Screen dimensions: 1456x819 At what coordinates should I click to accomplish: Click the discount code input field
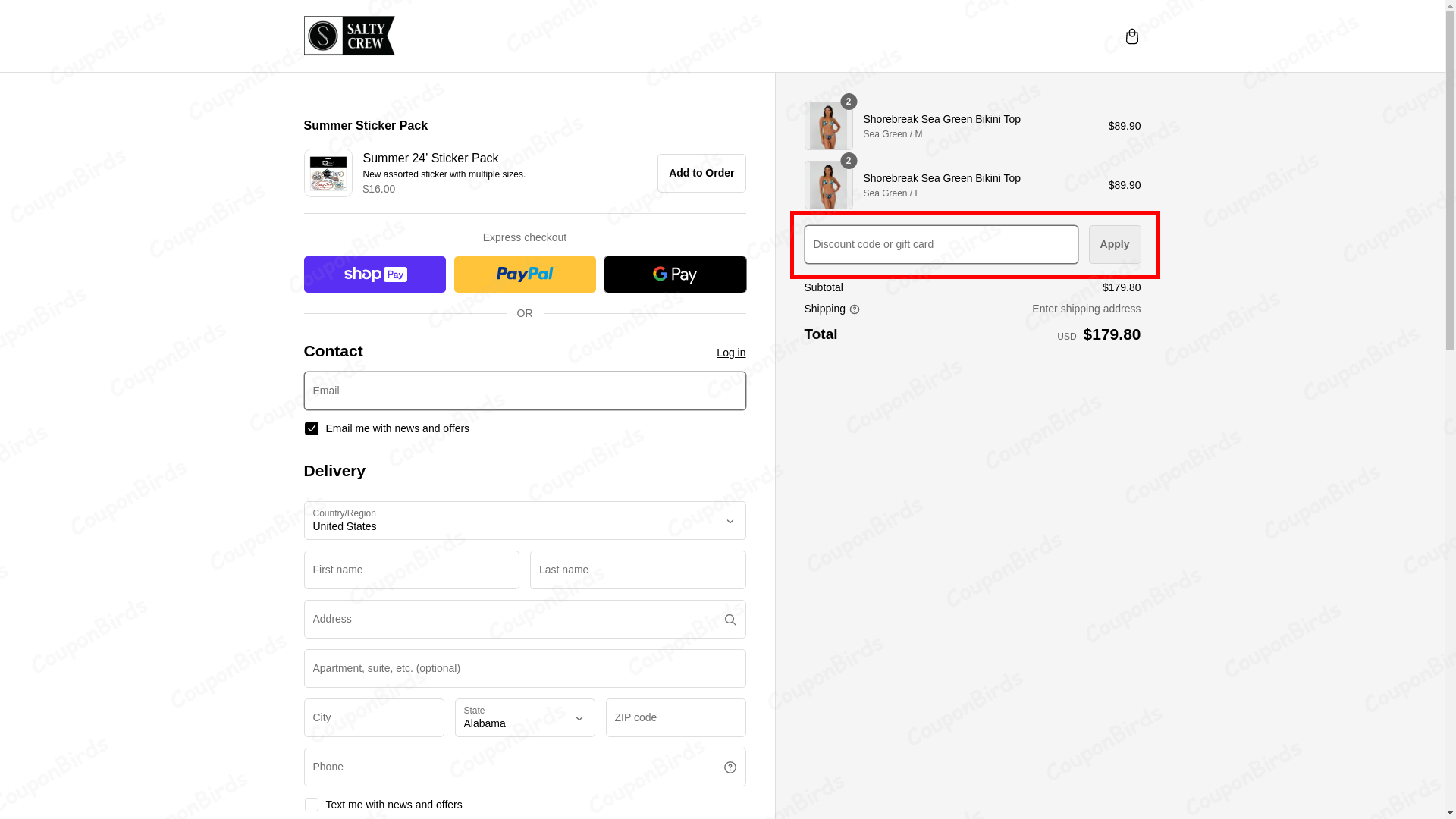(x=940, y=244)
